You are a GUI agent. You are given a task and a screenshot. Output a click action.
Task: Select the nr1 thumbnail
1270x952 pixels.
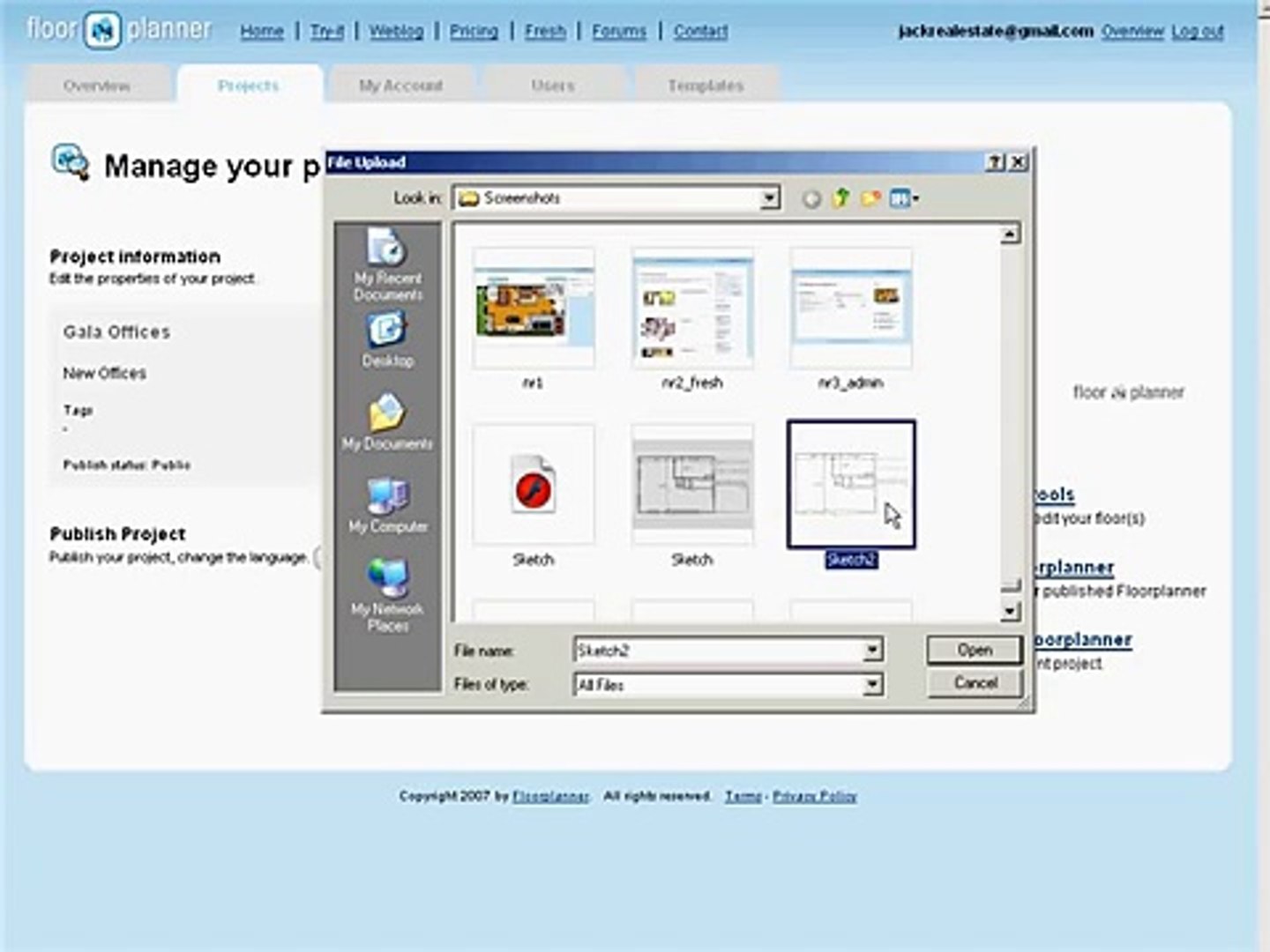[534, 308]
